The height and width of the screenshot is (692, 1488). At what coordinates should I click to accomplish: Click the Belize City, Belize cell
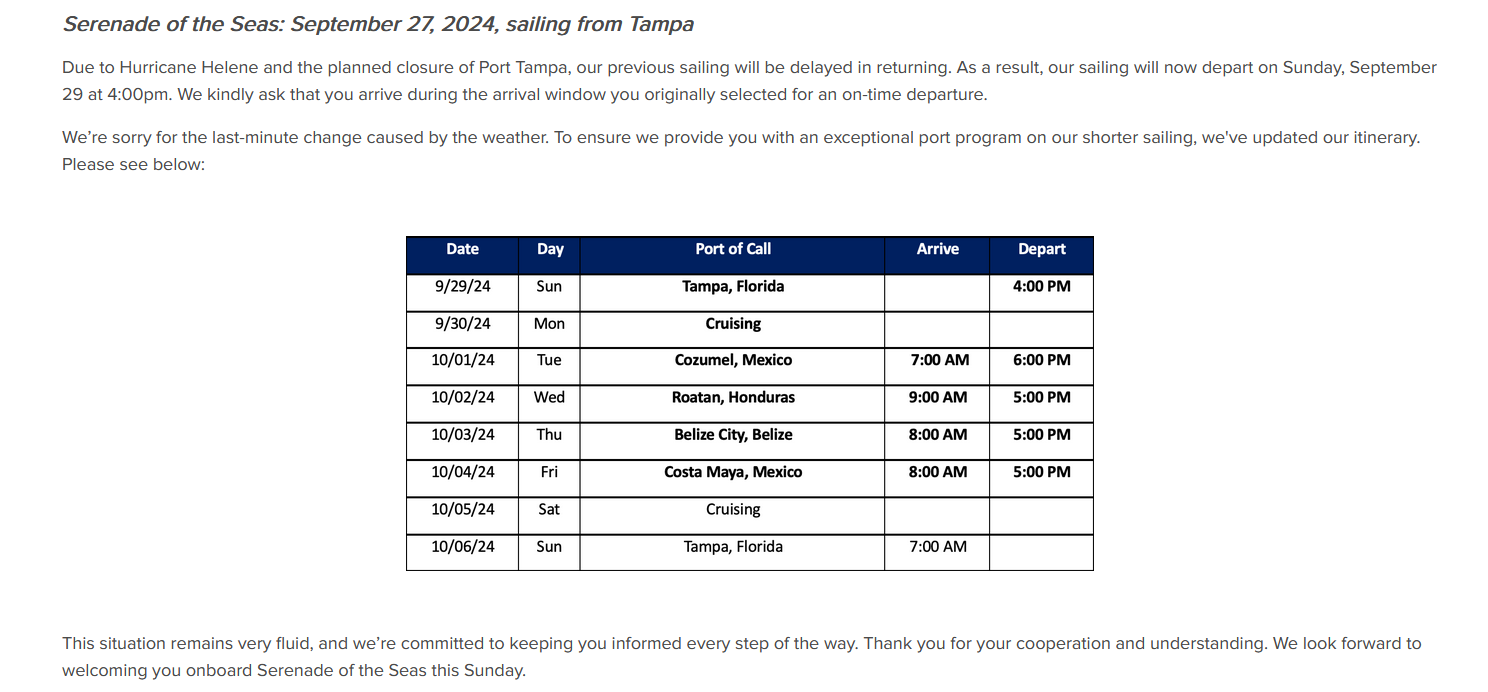[x=732, y=441]
